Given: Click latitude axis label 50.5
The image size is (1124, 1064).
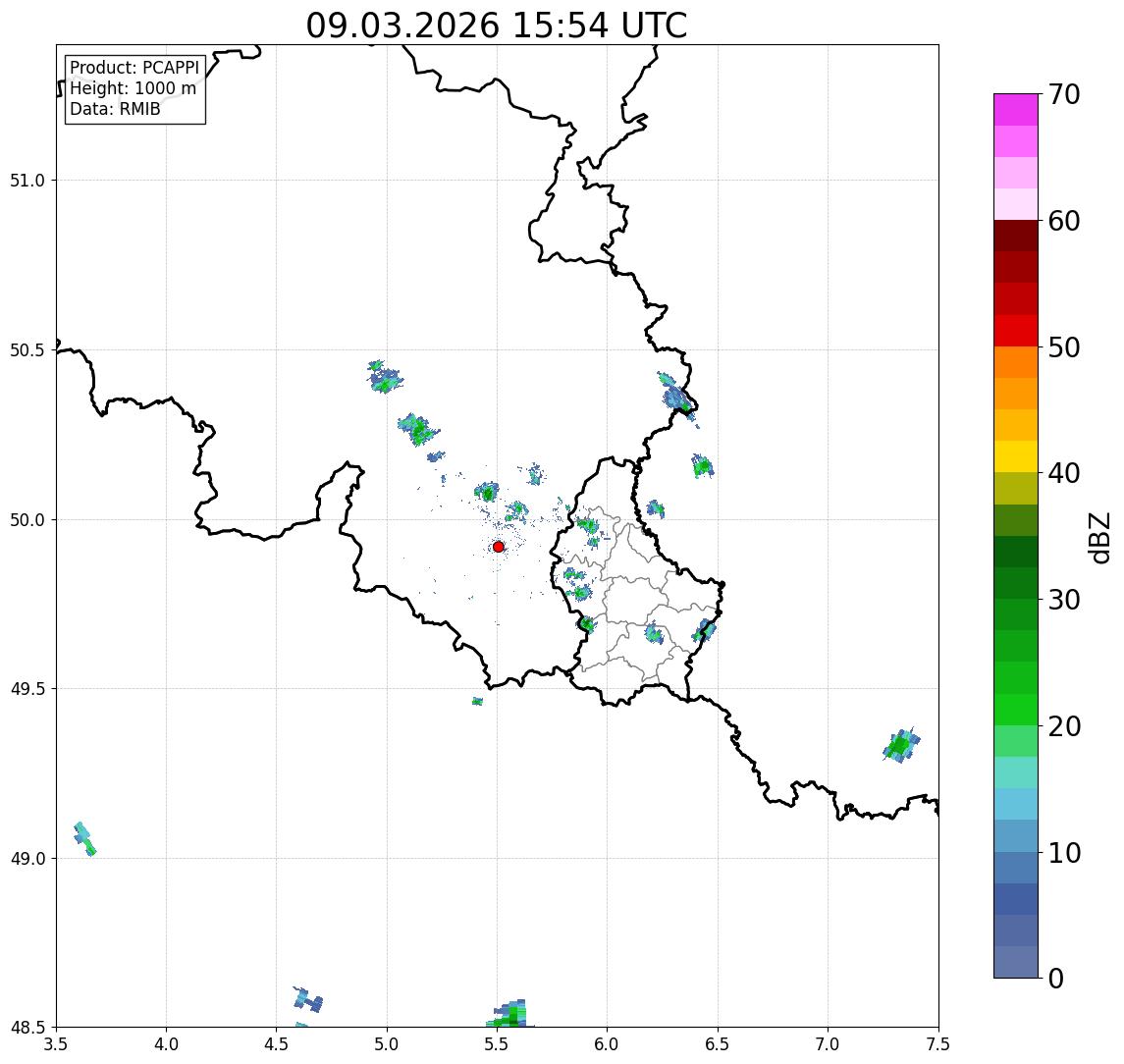Looking at the screenshot, I should (27, 350).
